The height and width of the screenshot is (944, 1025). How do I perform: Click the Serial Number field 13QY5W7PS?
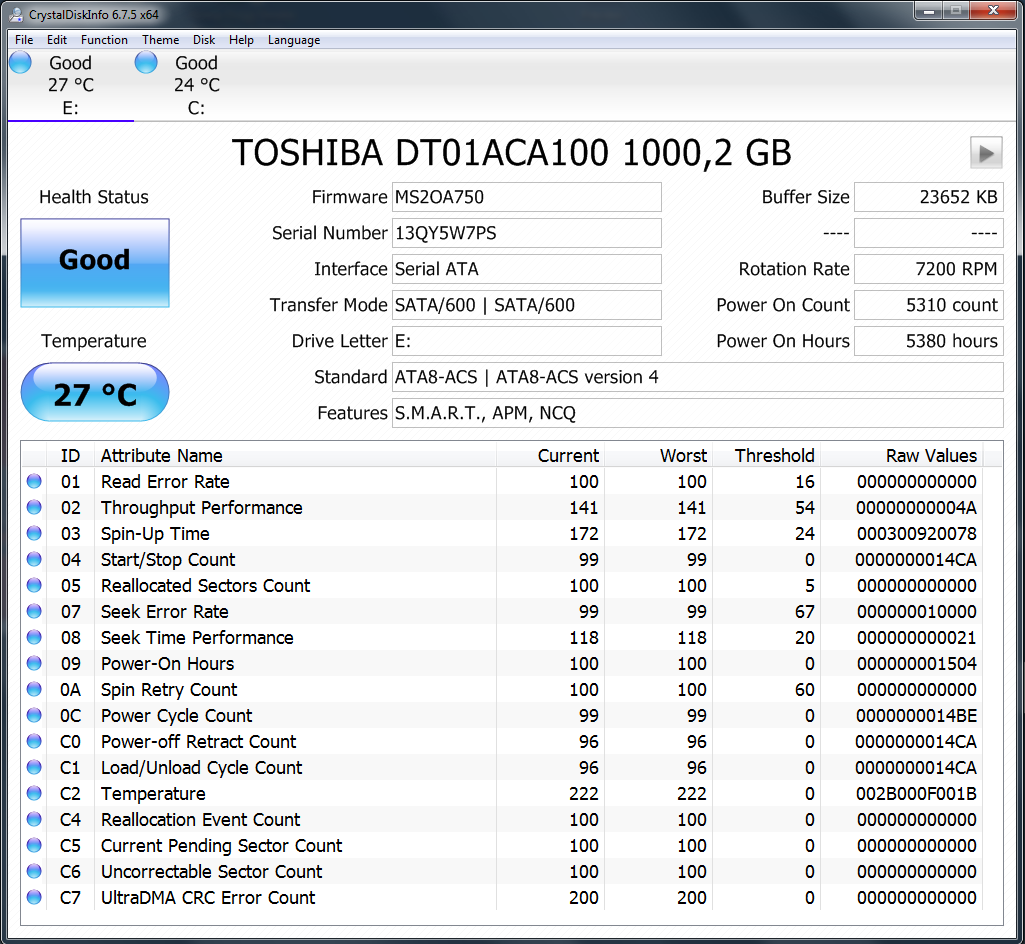click(526, 233)
